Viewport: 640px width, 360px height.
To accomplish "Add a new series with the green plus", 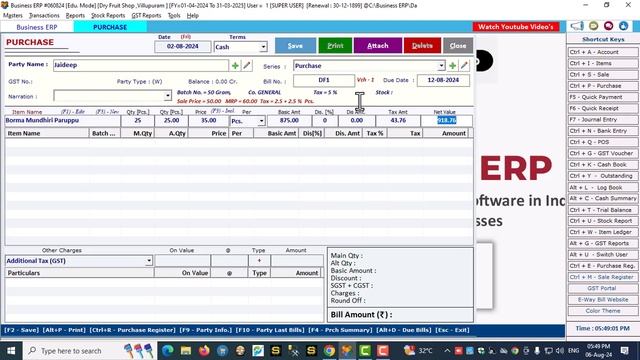I will pos(452,66).
